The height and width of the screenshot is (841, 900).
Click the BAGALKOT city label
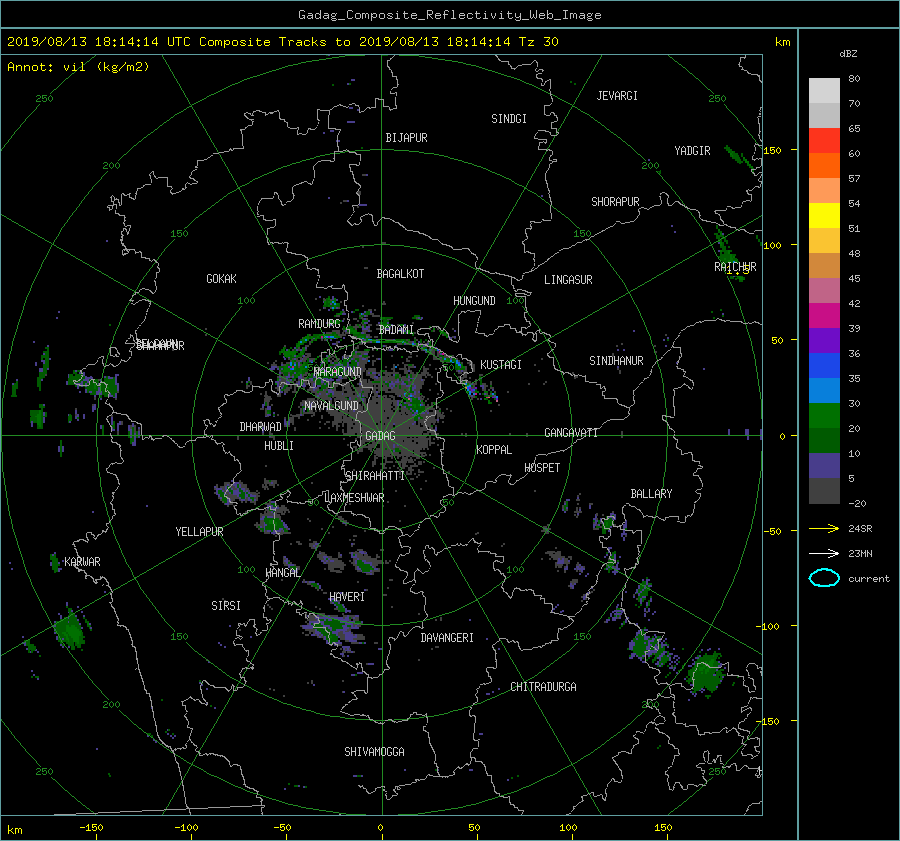[400, 274]
